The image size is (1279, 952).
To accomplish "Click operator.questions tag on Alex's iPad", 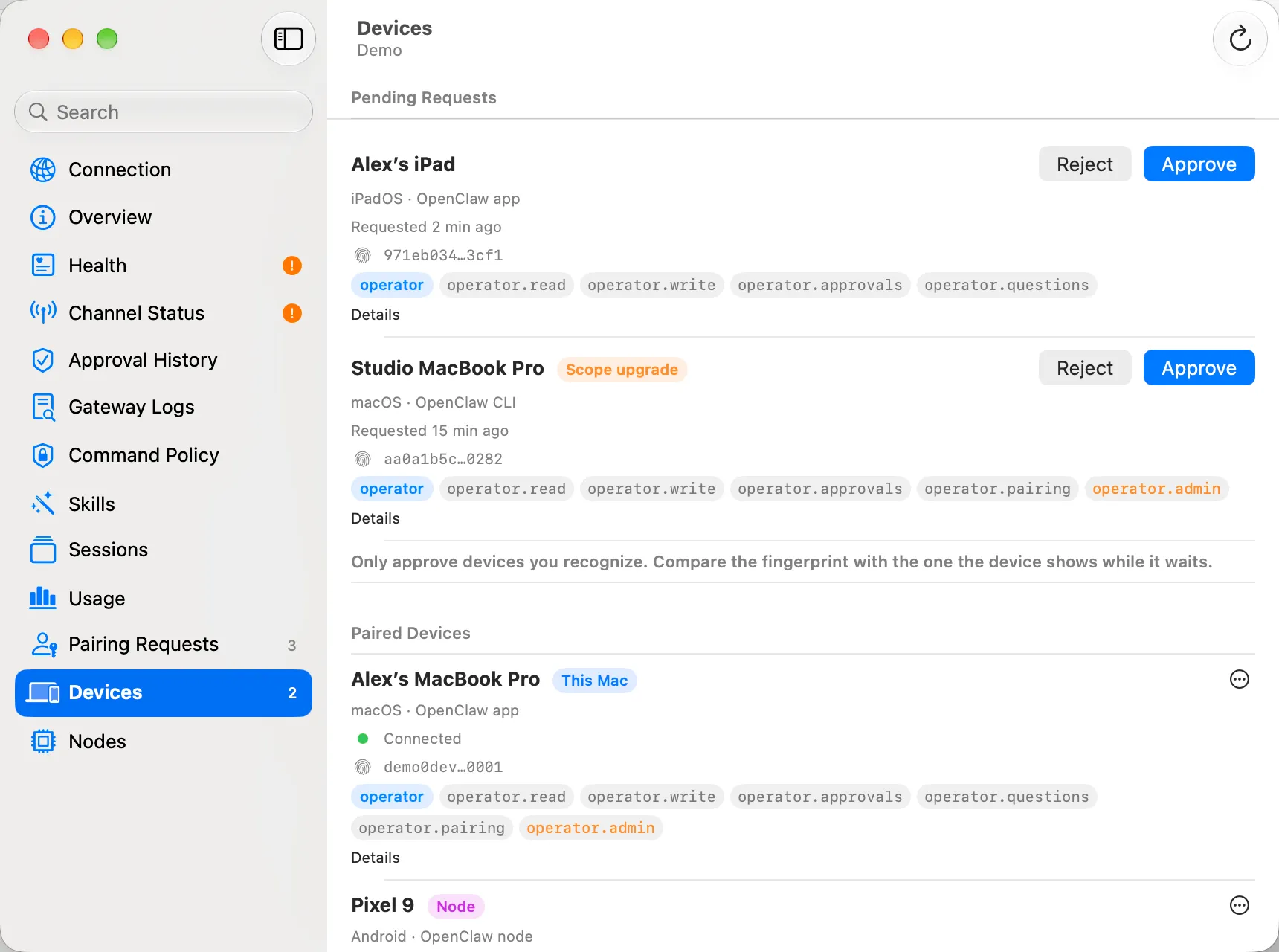I will pyautogui.click(x=1006, y=285).
